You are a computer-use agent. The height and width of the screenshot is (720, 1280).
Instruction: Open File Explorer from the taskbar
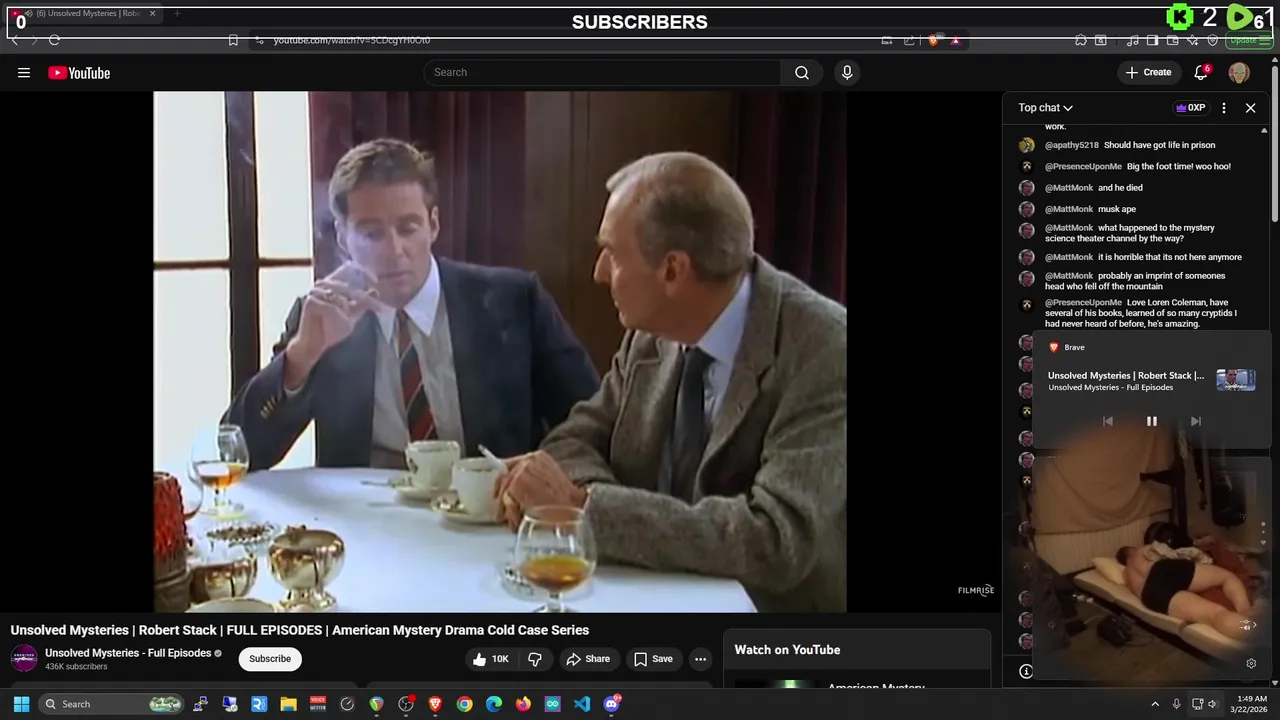tap(288, 704)
